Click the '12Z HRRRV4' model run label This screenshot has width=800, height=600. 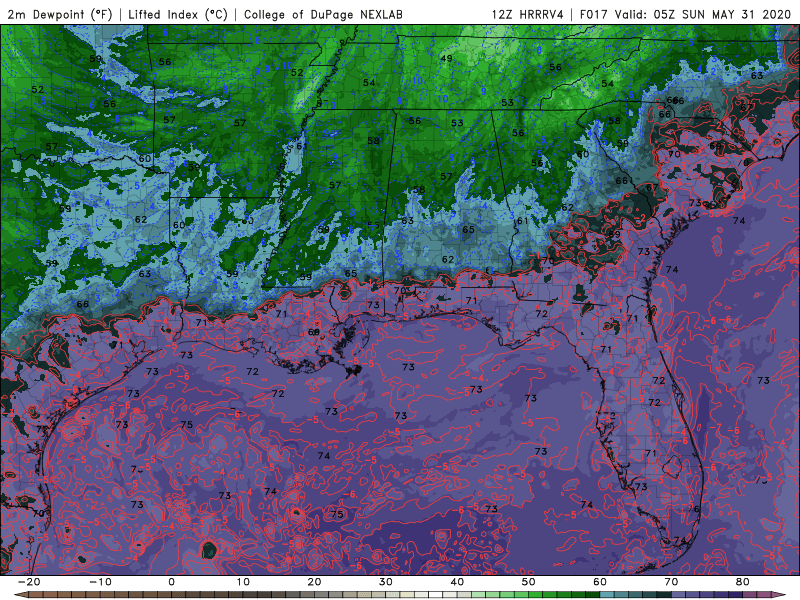528,14
